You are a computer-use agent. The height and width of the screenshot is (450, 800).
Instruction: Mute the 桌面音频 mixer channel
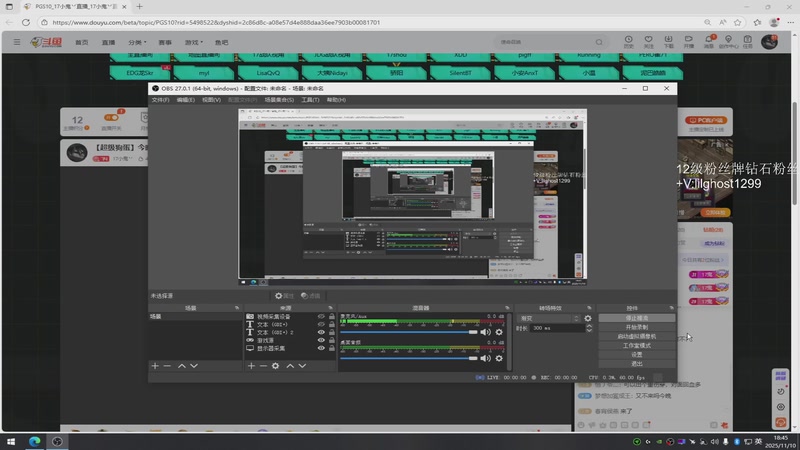click(485, 358)
